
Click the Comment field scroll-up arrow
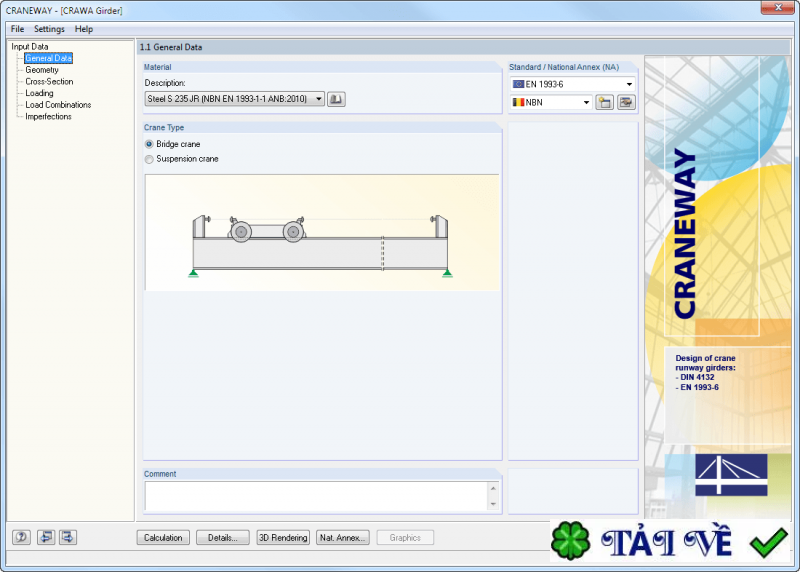pyautogui.click(x=493, y=488)
